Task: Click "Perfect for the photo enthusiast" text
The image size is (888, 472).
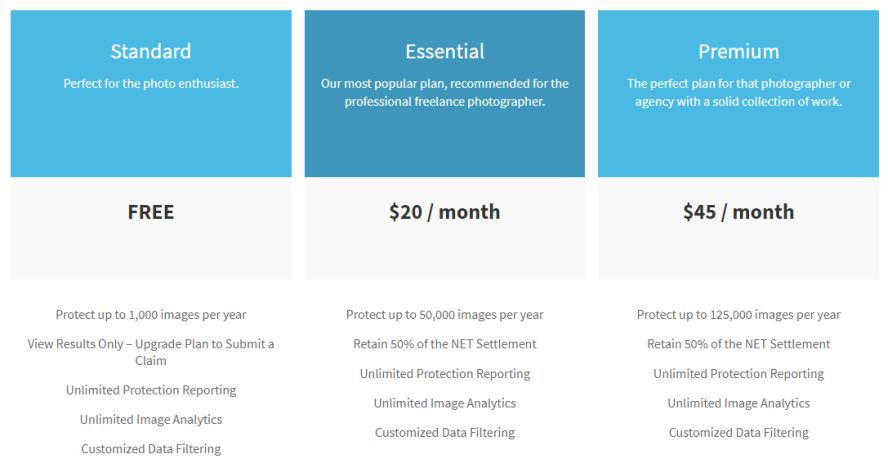Action: [151, 84]
